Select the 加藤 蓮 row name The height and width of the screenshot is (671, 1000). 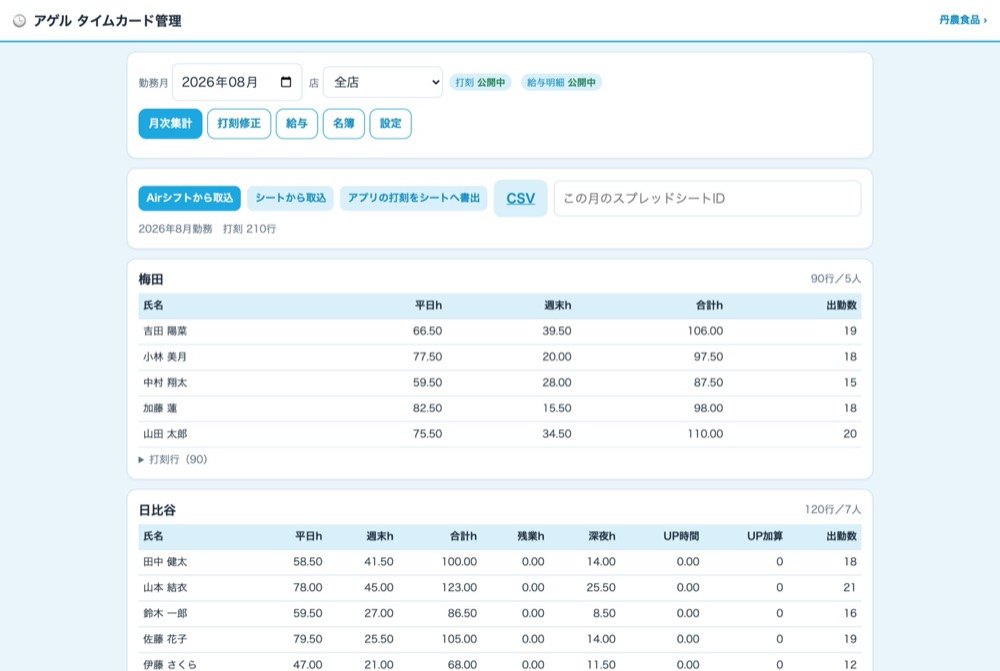click(160, 408)
